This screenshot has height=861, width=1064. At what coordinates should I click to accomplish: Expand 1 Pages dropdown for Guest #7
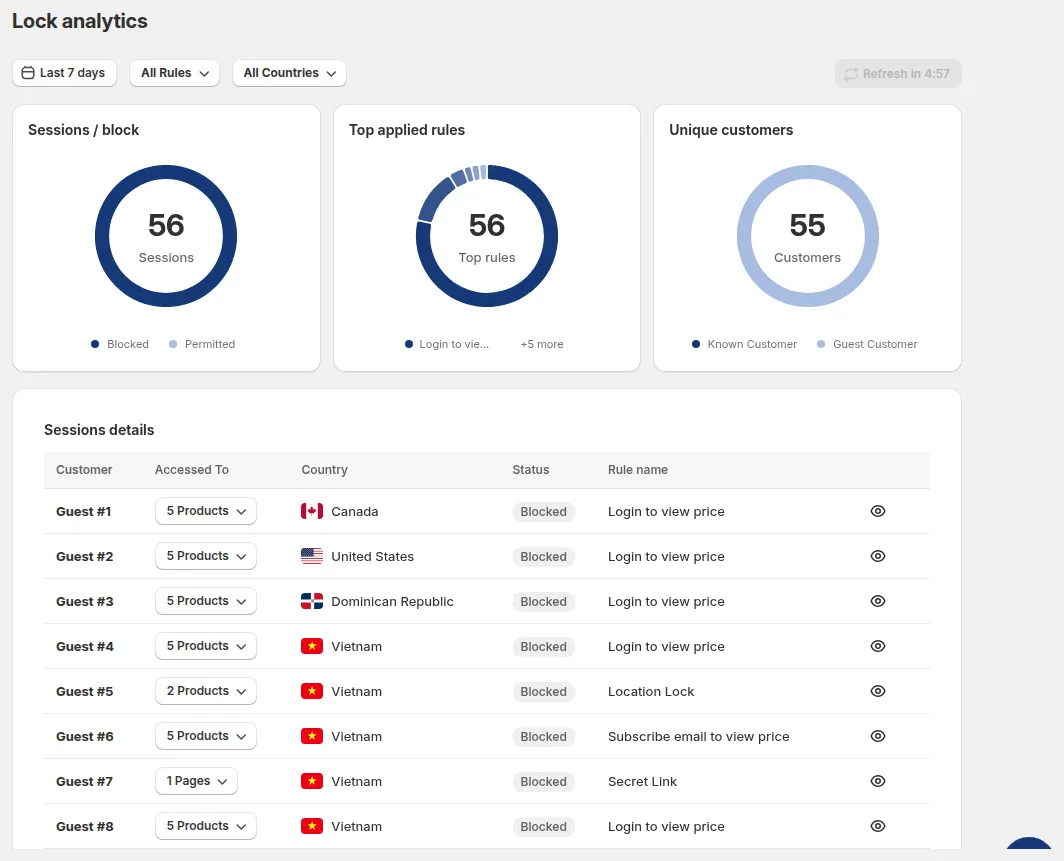196,781
